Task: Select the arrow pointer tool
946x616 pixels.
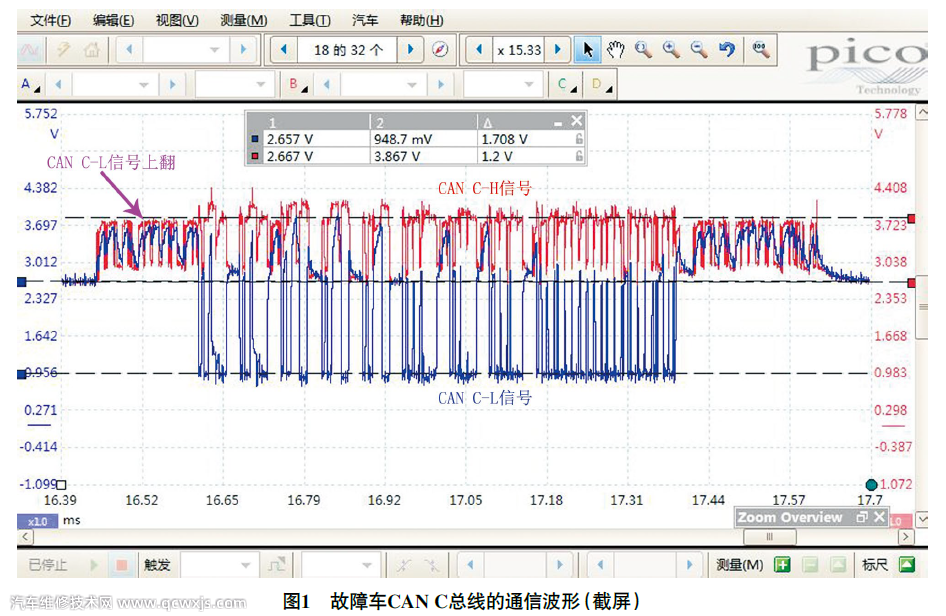Action: coord(589,50)
